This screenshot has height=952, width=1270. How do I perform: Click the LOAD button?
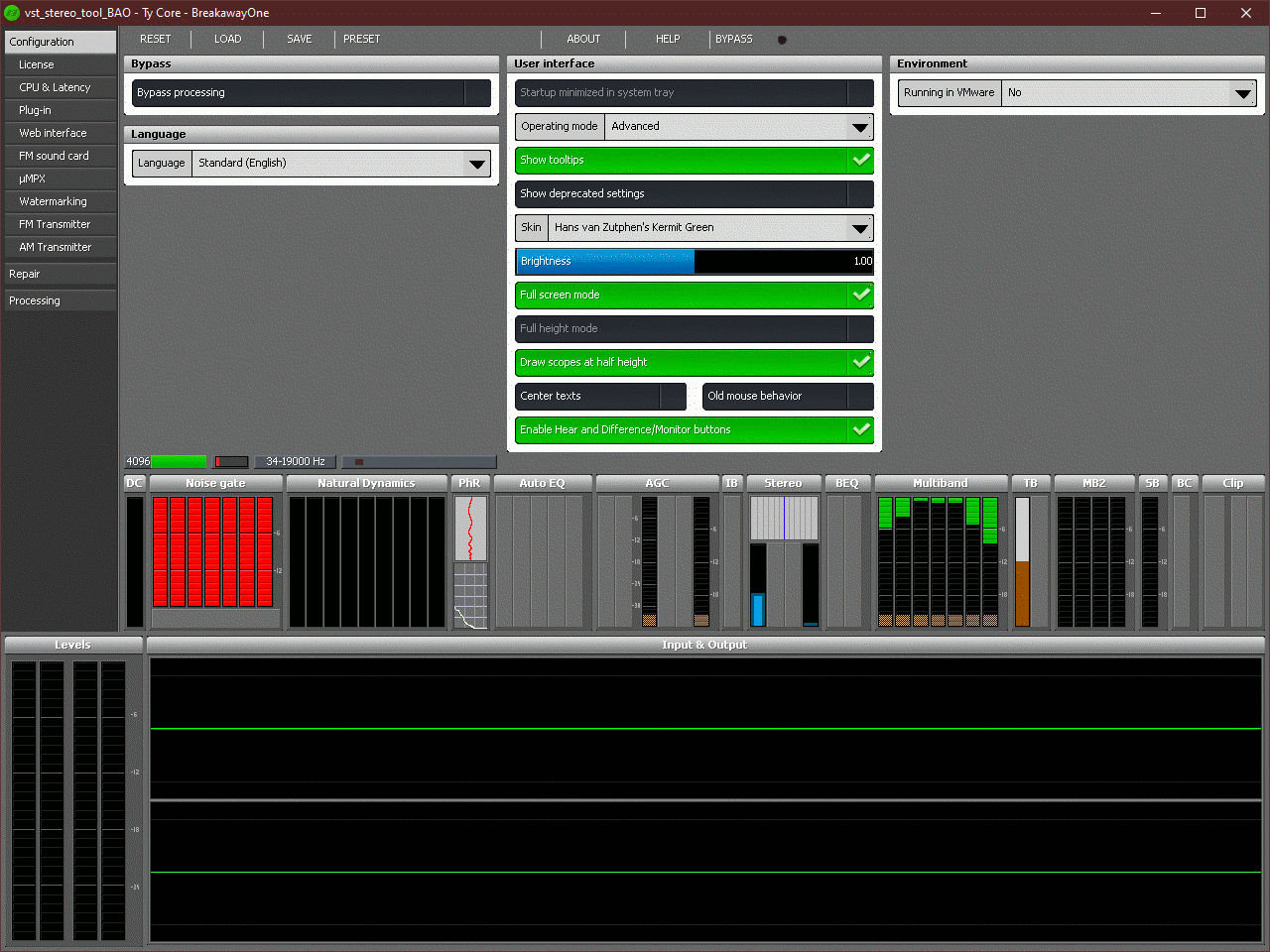coord(227,40)
